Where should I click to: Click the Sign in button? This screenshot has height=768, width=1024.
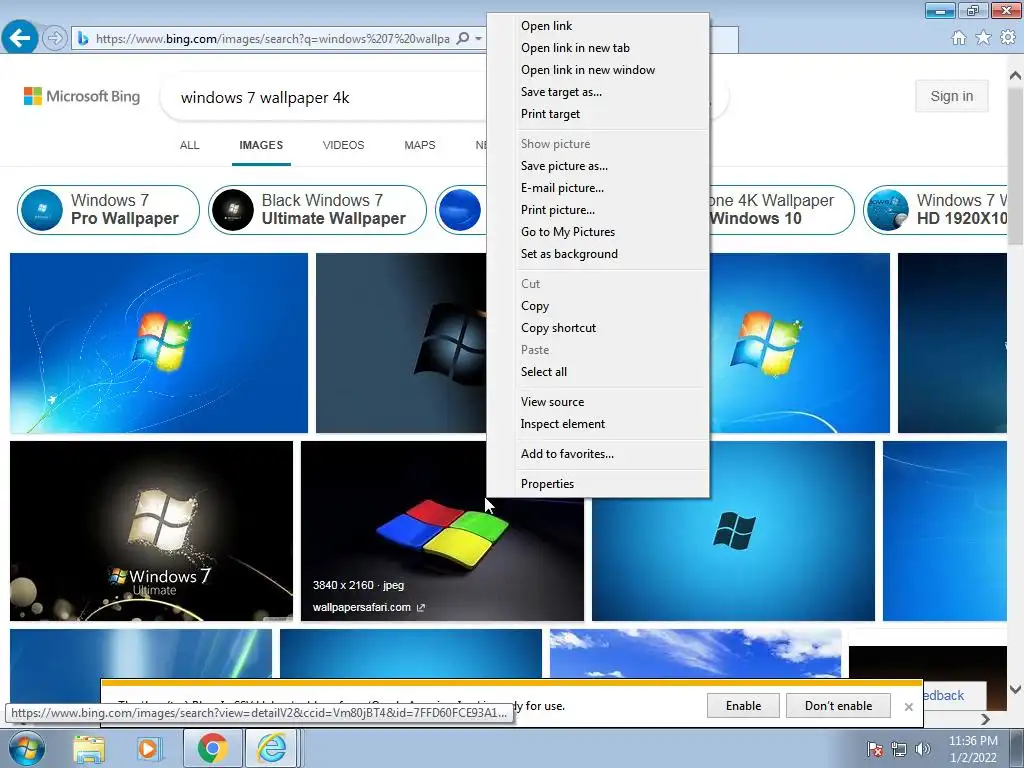point(952,96)
